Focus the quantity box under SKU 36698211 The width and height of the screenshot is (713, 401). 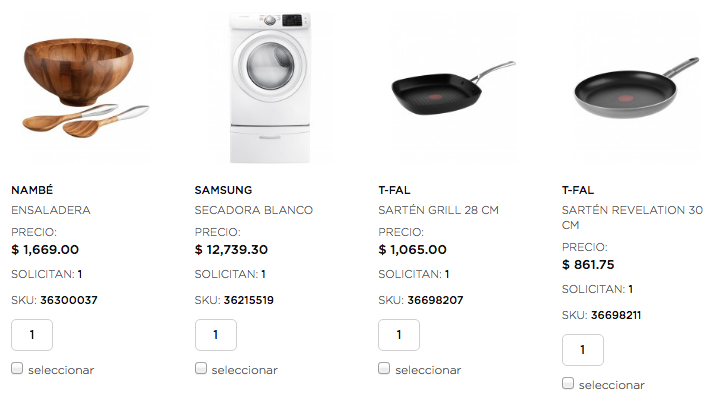click(583, 350)
